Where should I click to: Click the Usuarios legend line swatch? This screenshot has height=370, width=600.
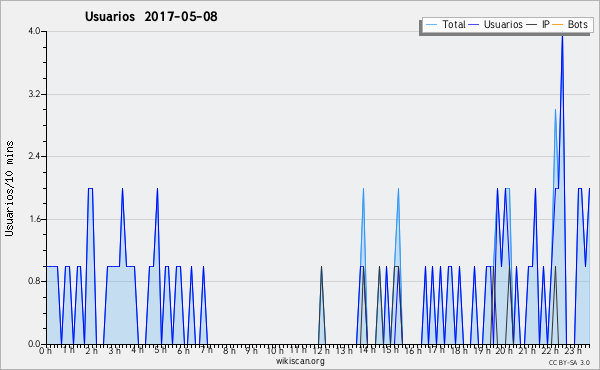474,25
